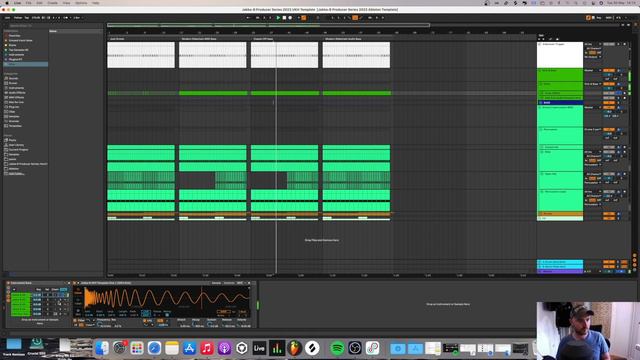Viewport: 640px width, 360px height.
Task: Select Plug-ins category in browser
Action: (x=14, y=107)
